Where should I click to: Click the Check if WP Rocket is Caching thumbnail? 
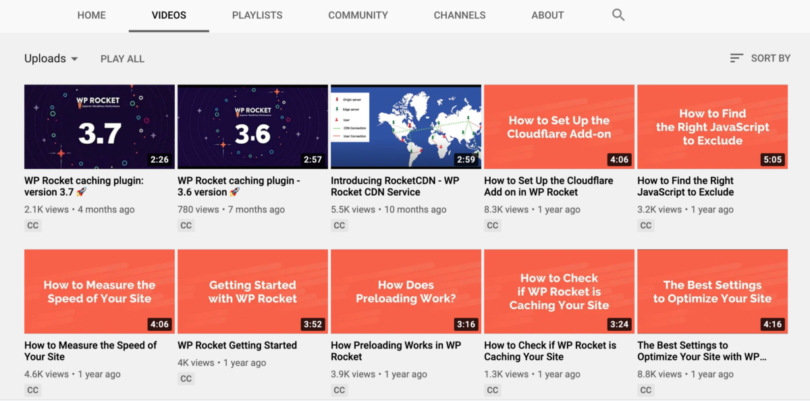(559, 291)
